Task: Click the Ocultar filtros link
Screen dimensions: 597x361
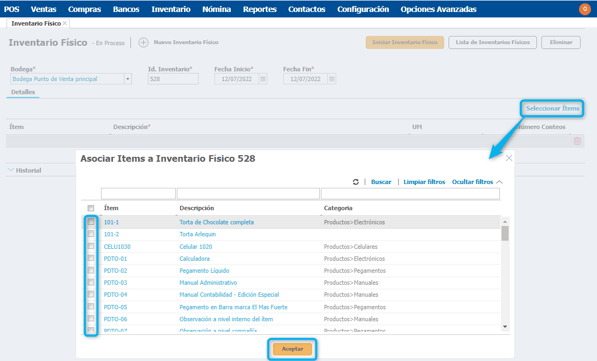Action: (x=472, y=182)
